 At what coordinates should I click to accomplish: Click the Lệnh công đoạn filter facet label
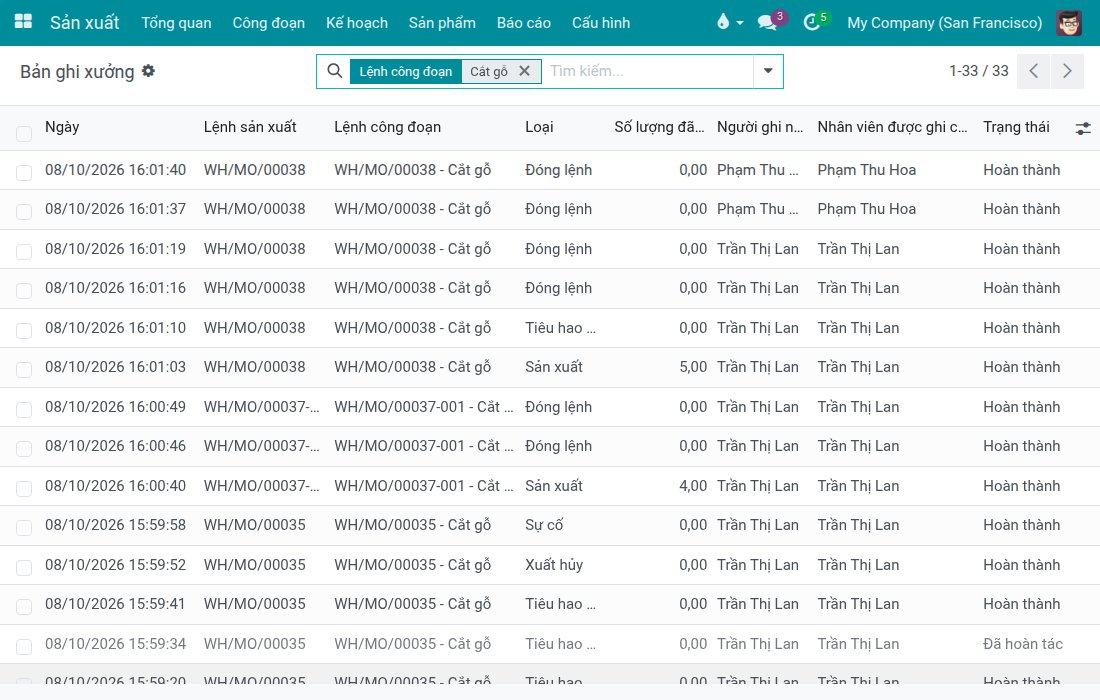(405, 71)
